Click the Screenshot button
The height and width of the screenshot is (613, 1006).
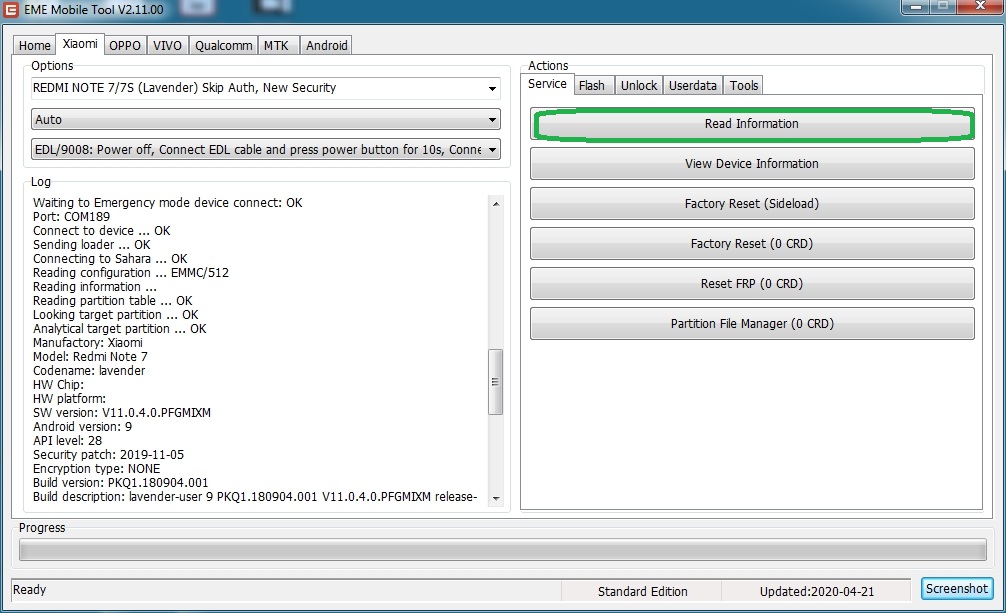pos(957,589)
